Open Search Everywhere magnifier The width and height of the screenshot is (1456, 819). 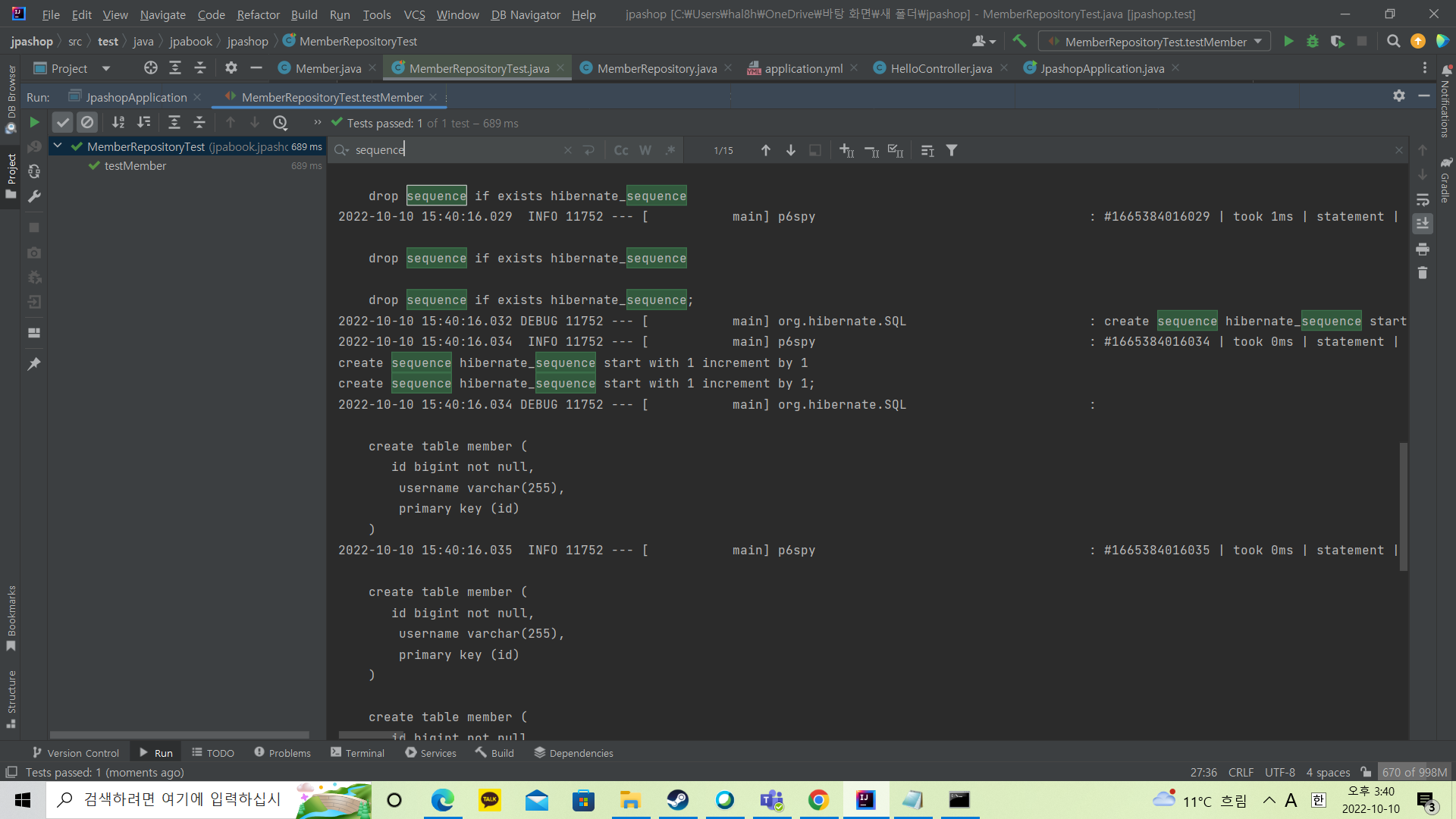[x=1393, y=42]
